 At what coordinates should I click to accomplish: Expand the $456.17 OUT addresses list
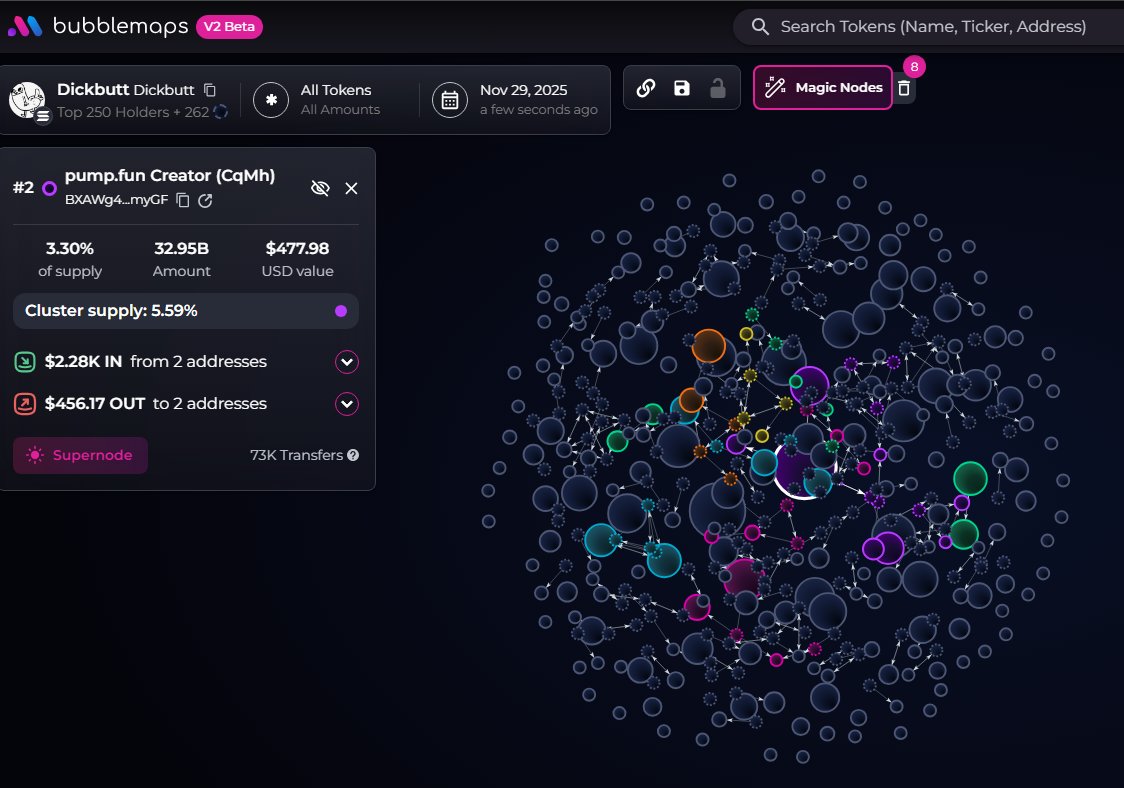click(x=347, y=404)
